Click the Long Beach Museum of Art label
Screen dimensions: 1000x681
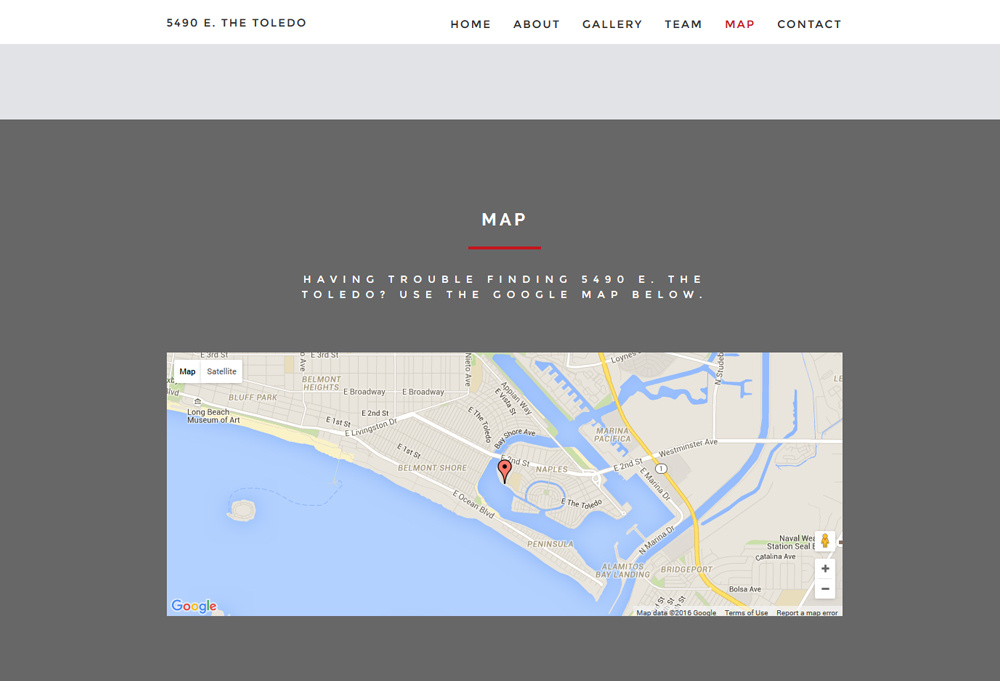[x=213, y=416]
